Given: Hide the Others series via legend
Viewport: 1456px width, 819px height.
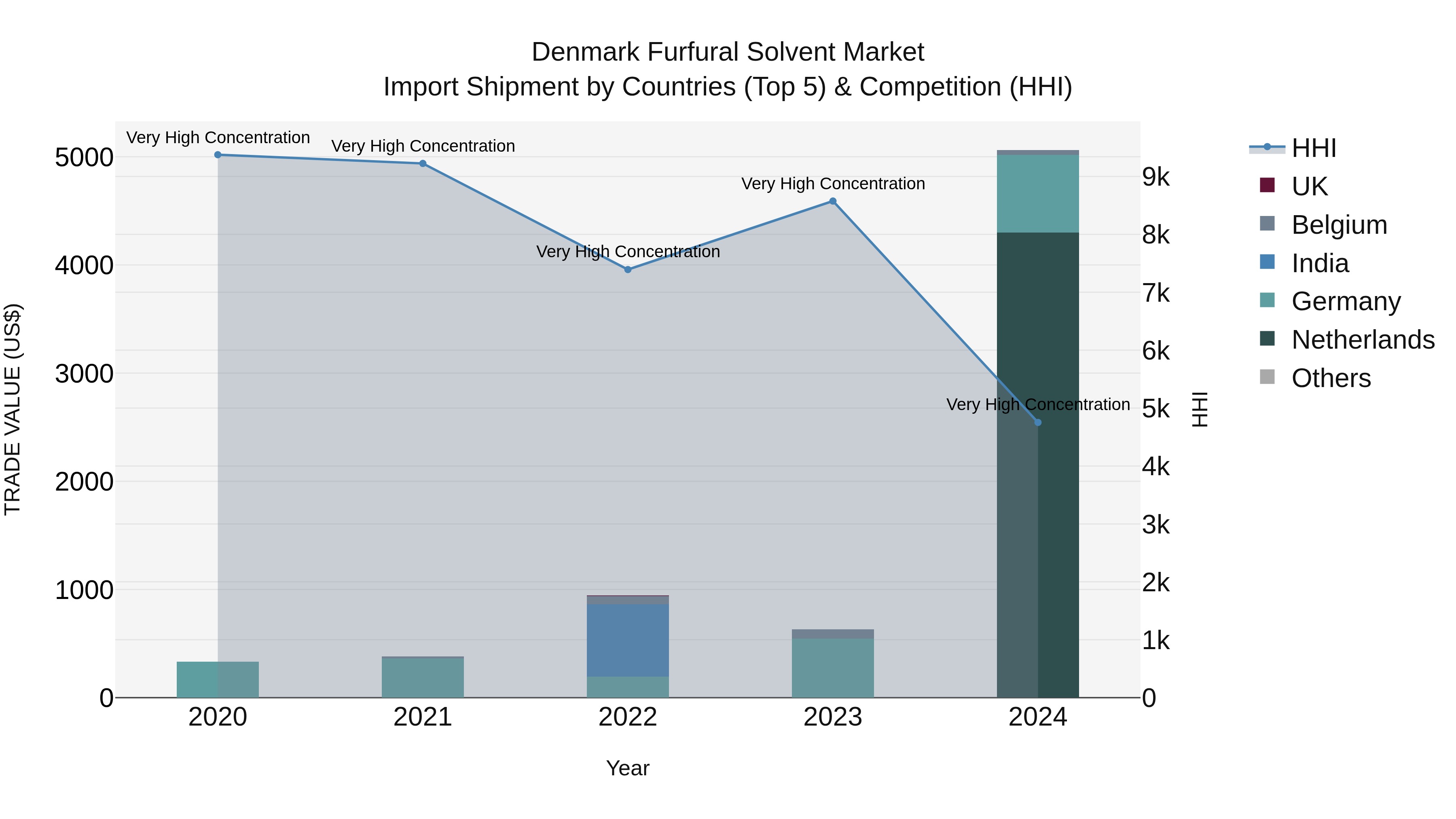Looking at the screenshot, I should click(1315, 378).
